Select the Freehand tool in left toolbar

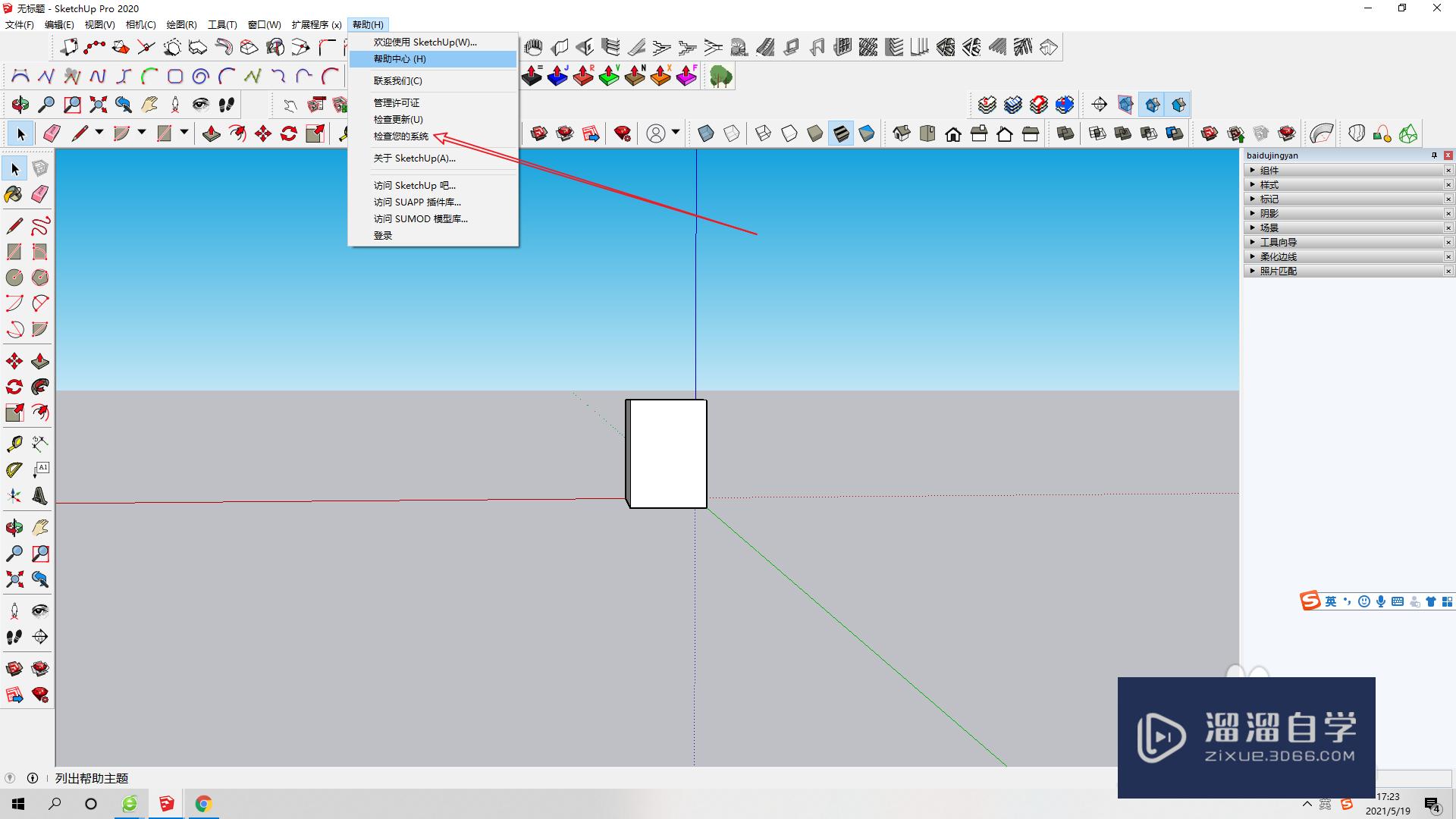coord(40,225)
